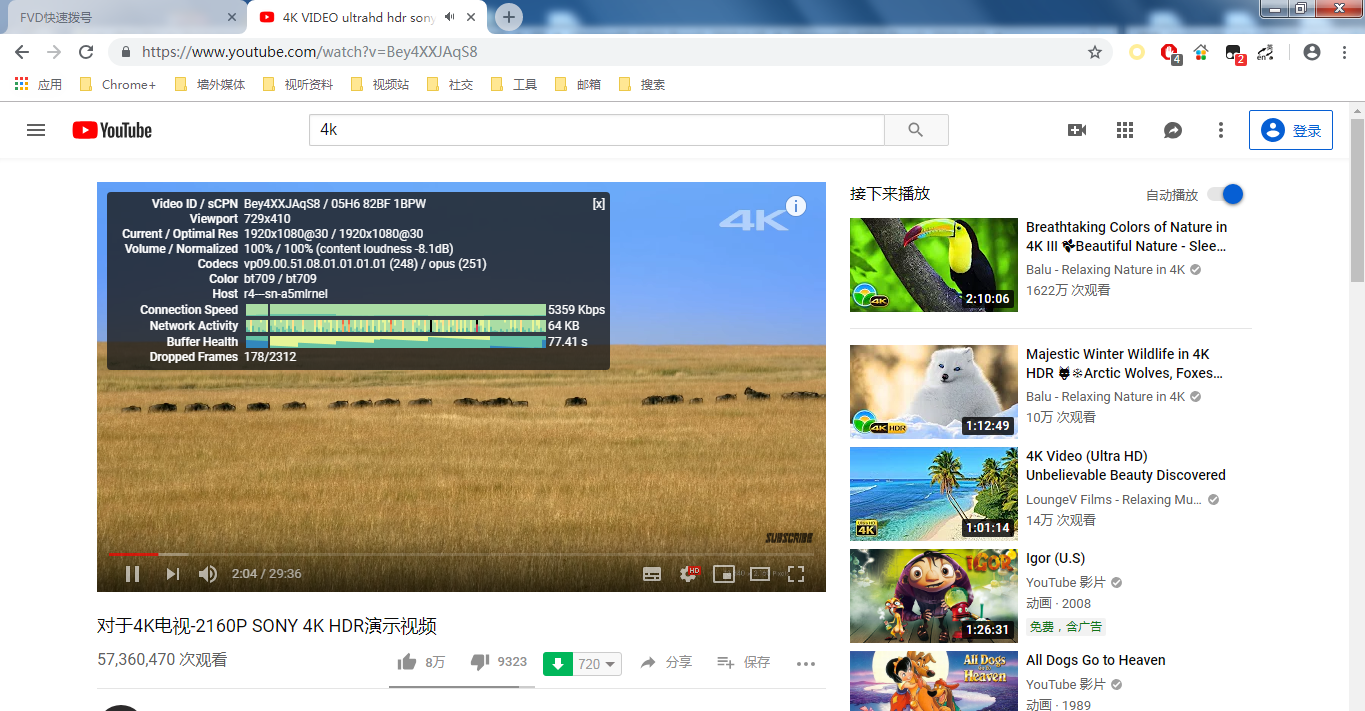Image resolution: width=1365 pixels, height=711 pixels.
Task: Close the 4K VIDEO tab
Action: [471, 17]
